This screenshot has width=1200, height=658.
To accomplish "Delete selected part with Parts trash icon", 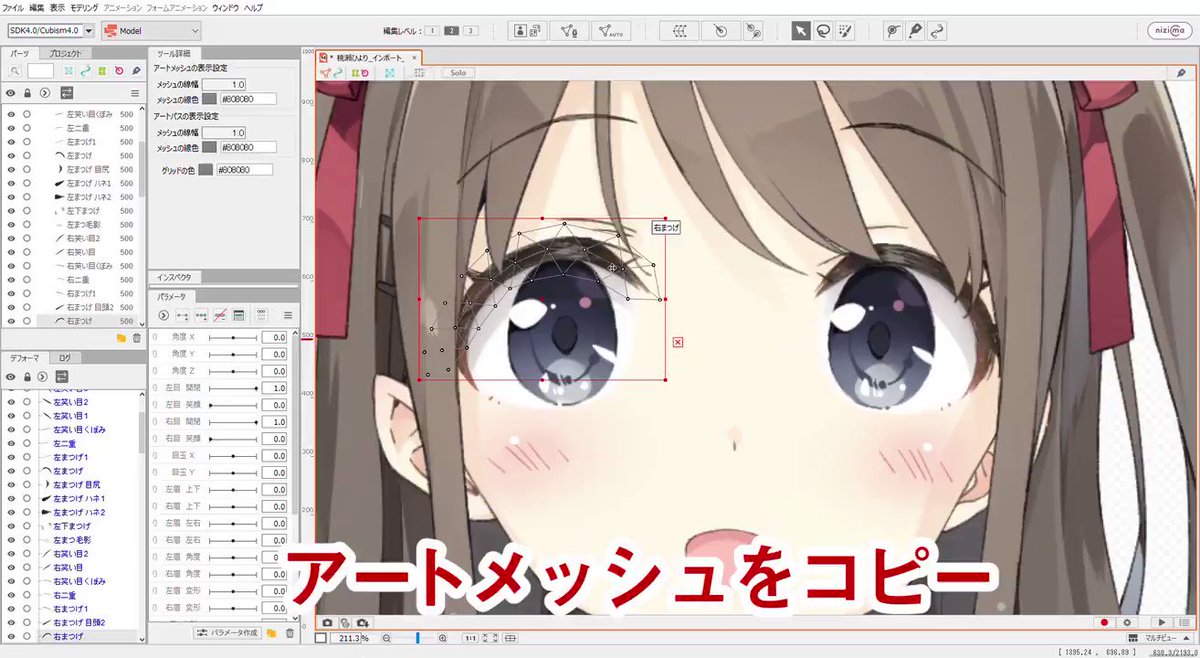I will click(137, 338).
